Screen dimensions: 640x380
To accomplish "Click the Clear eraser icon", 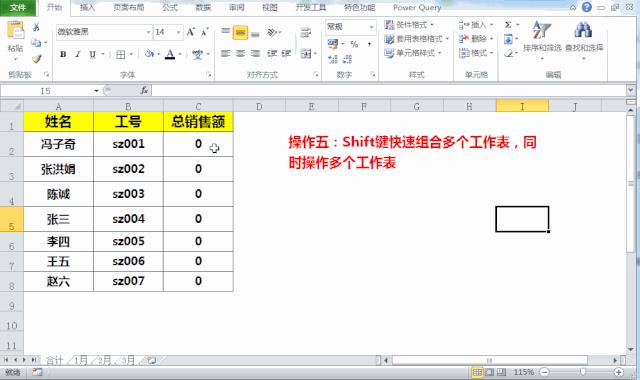I will point(509,53).
